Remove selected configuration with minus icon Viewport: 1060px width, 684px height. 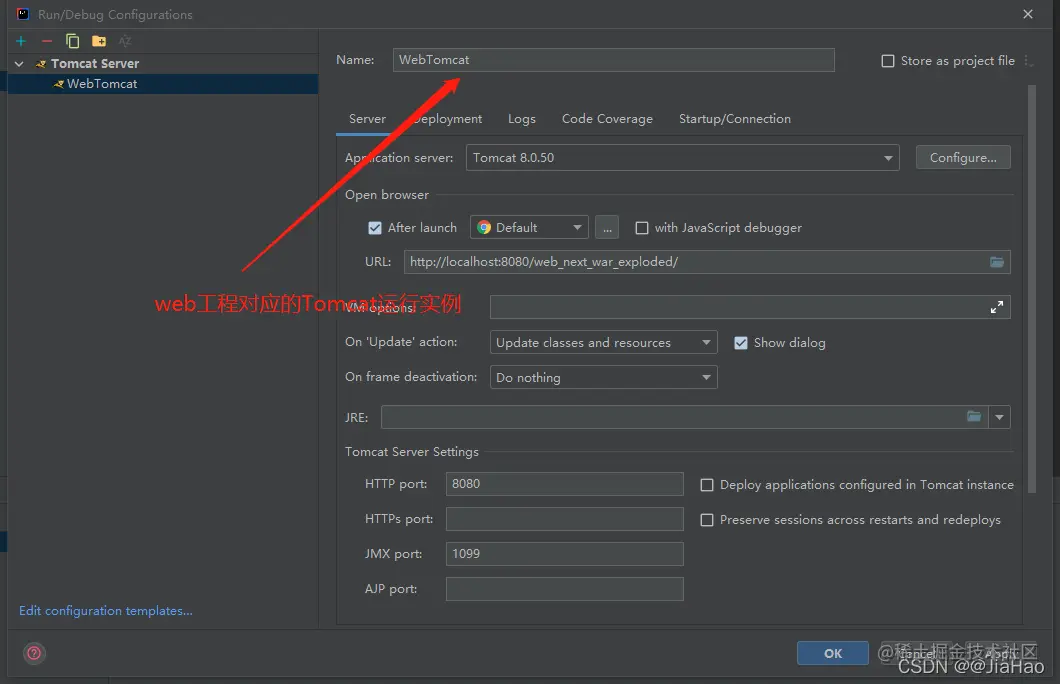47,41
